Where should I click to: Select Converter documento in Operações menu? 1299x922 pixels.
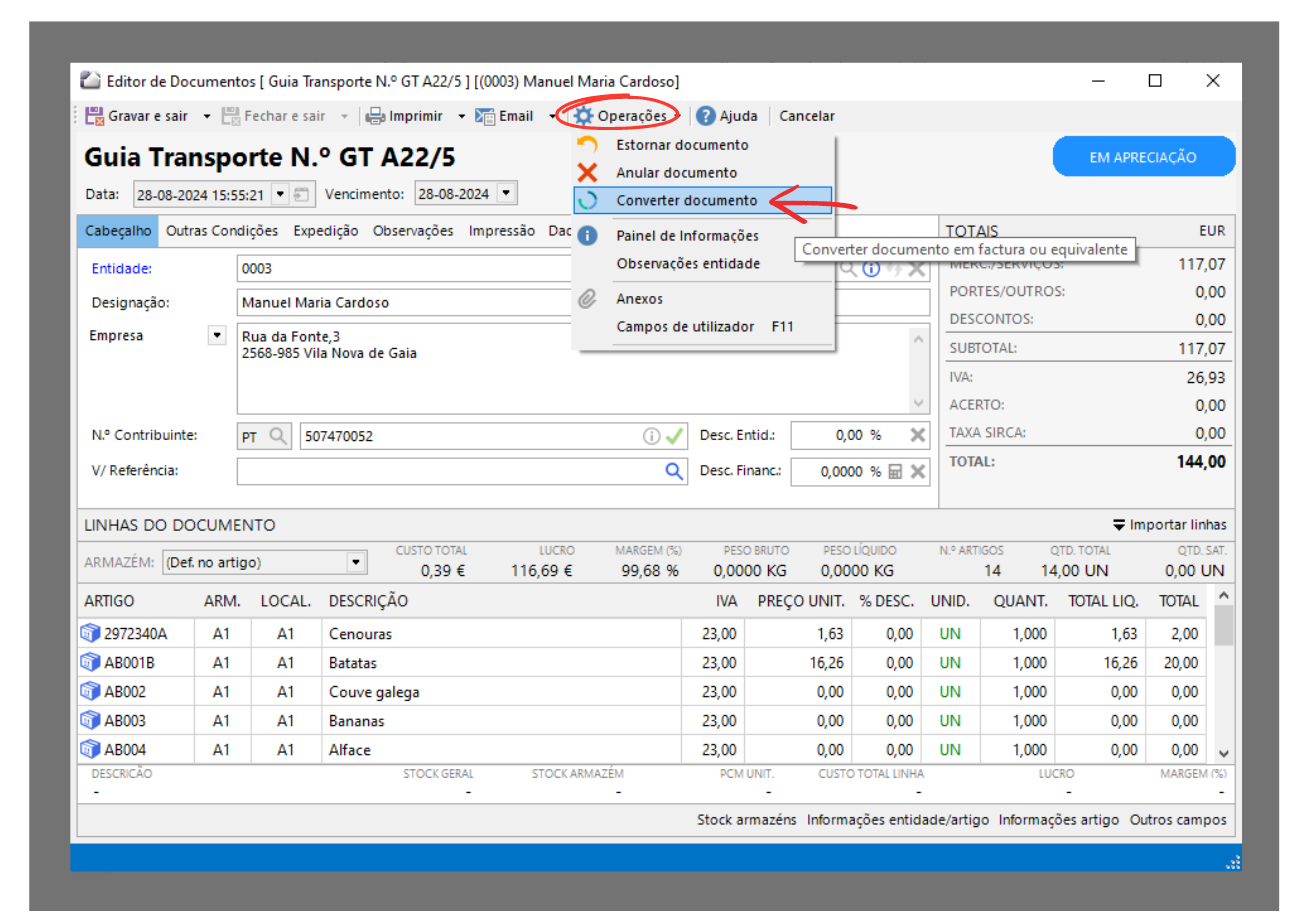(x=686, y=201)
